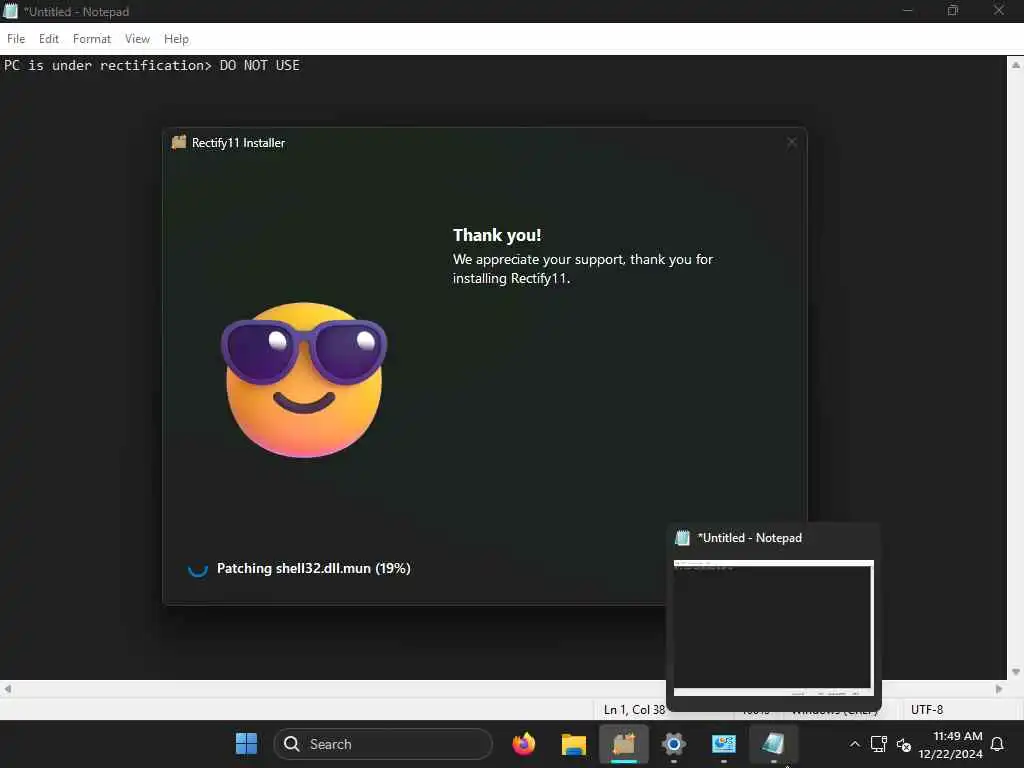1024x768 pixels.
Task: Click the muted volume tray icon
Action: tap(904, 744)
